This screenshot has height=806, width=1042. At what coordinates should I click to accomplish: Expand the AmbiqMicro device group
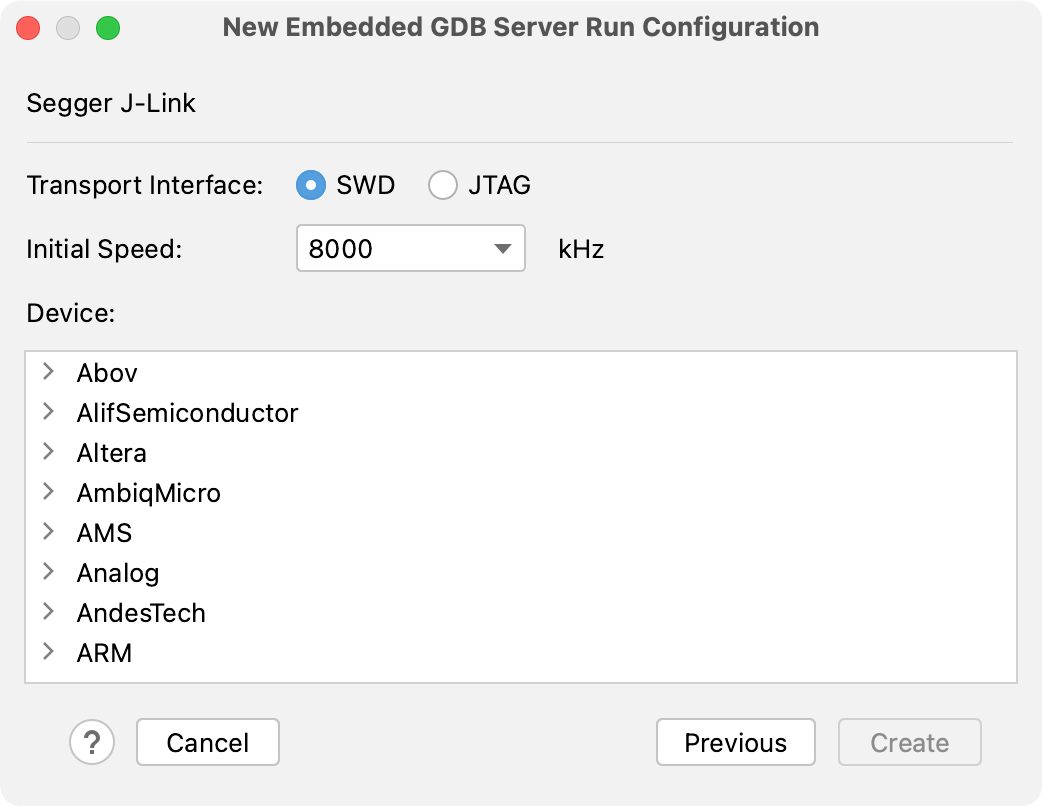[47, 492]
